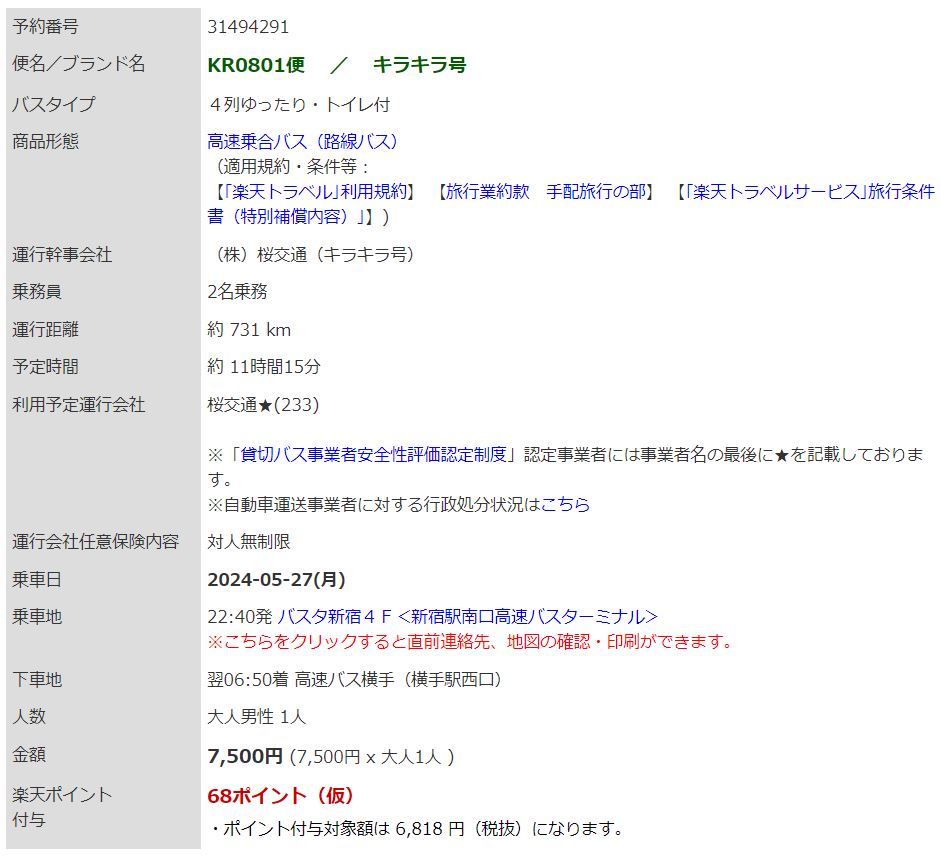
Task: Click the 金額 label
Action: tap(29, 755)
